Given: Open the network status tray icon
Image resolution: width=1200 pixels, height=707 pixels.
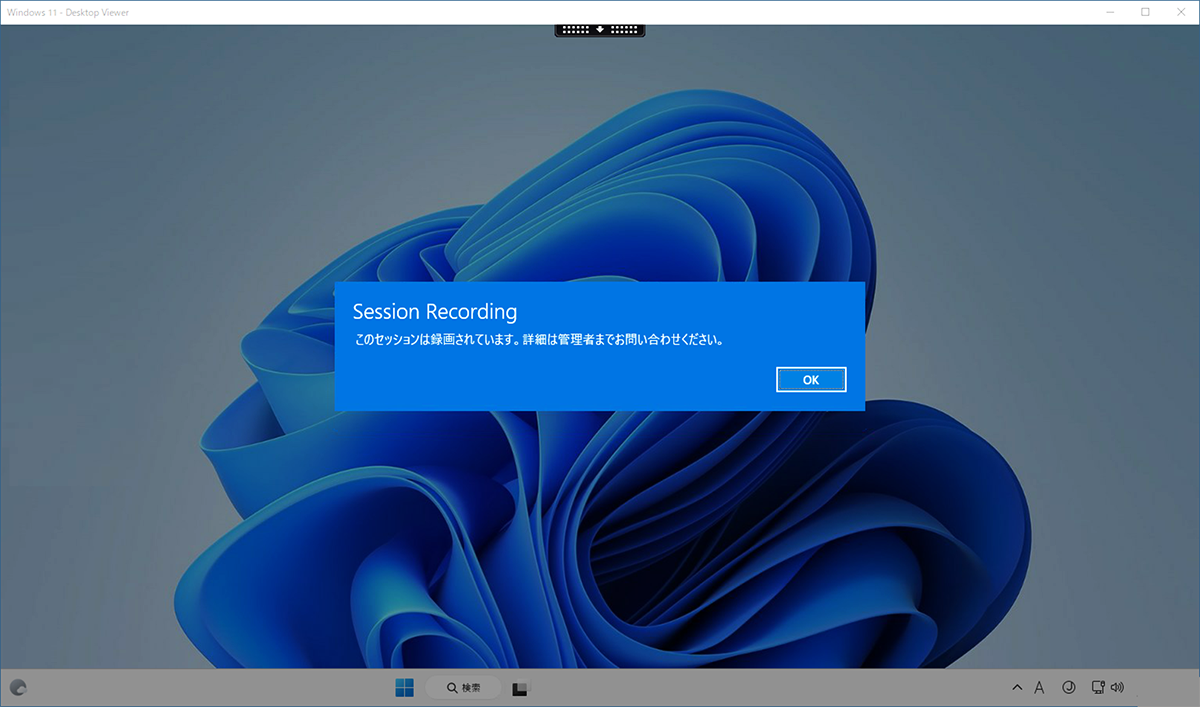Looking at the screenshot, I should pyautogui.click(x=1098, y=688).
